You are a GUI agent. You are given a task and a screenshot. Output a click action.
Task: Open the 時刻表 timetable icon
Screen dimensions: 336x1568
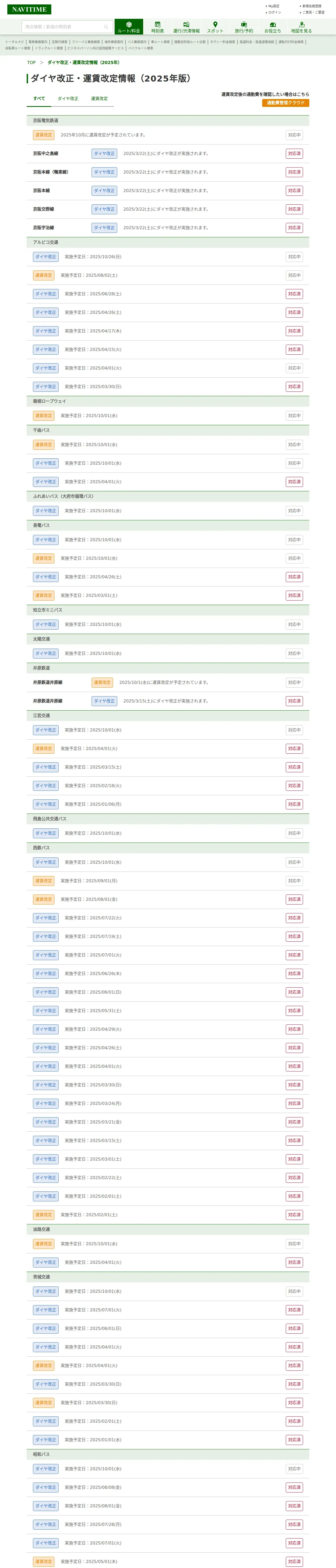[157, 27]
